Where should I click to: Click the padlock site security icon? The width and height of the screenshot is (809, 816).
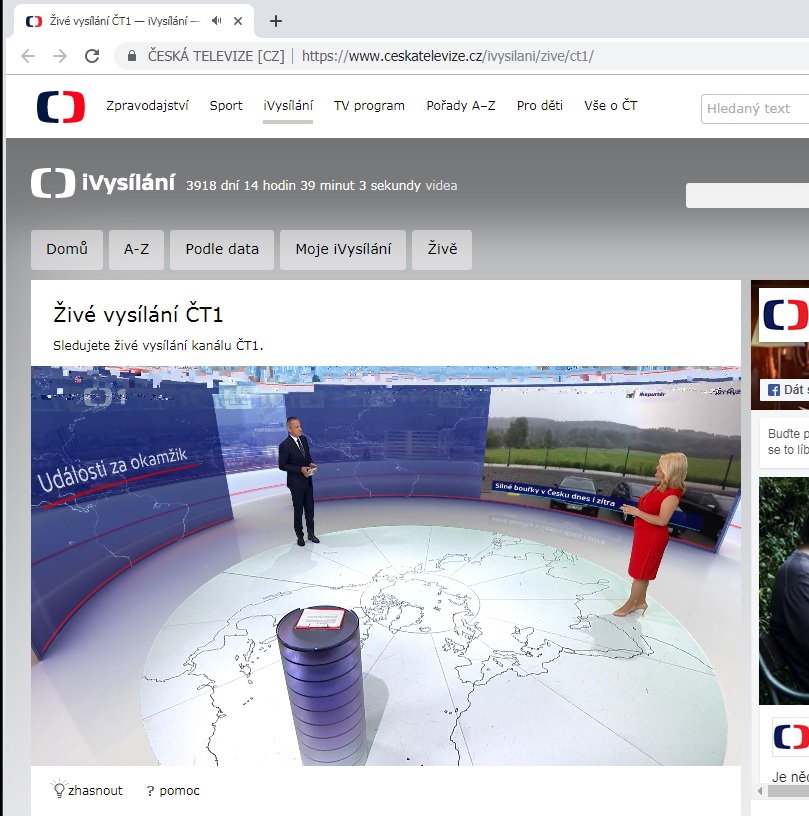tap(130, 56)
